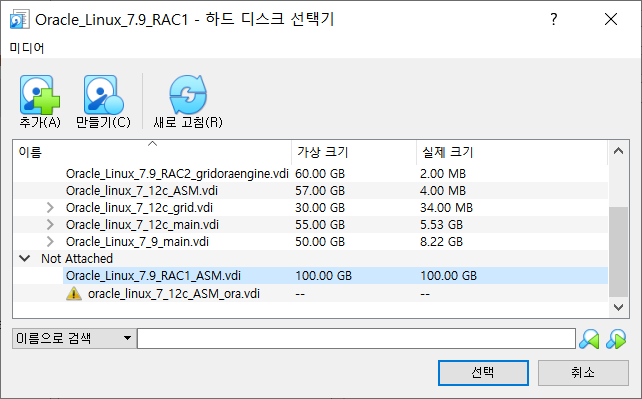Select Oracle_linux_7_12c_main.vdi disk name
The image size is (642, 399).
(142, 225)
